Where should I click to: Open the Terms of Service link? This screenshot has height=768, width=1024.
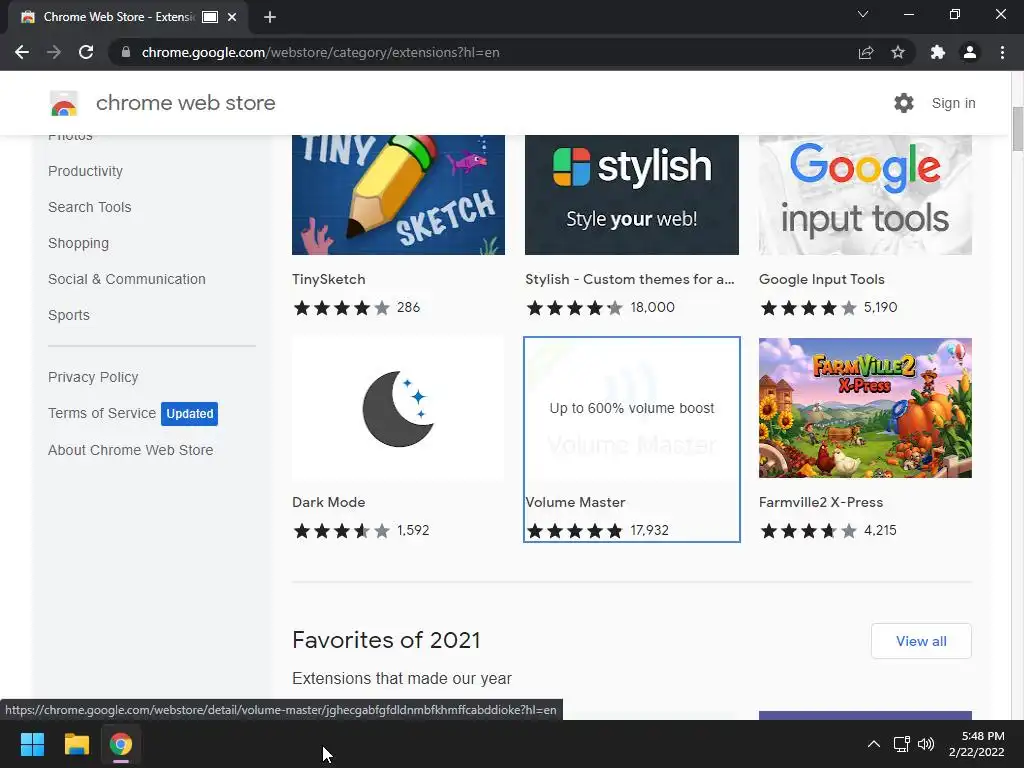pos(102,413)
